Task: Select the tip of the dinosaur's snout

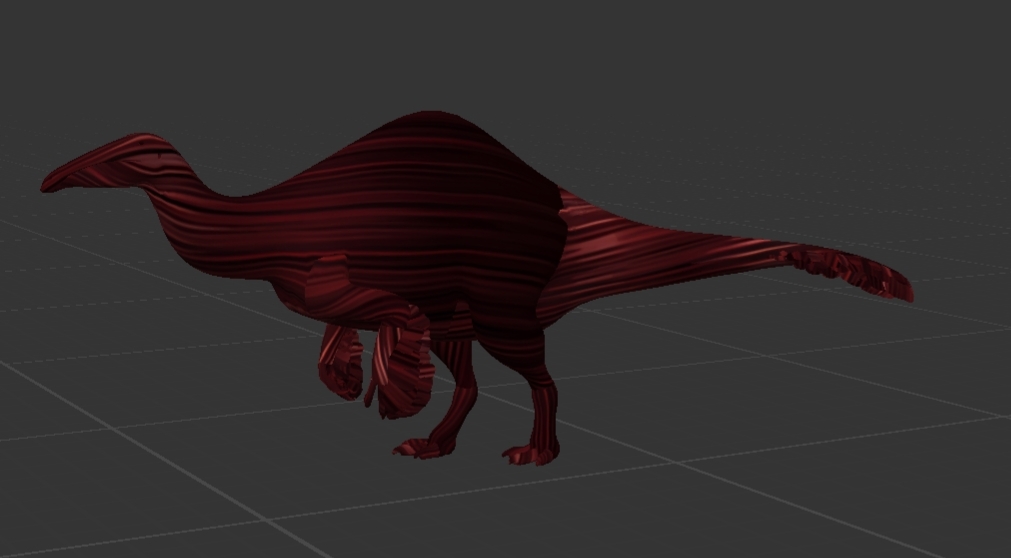Action: (x=47, y=185)
